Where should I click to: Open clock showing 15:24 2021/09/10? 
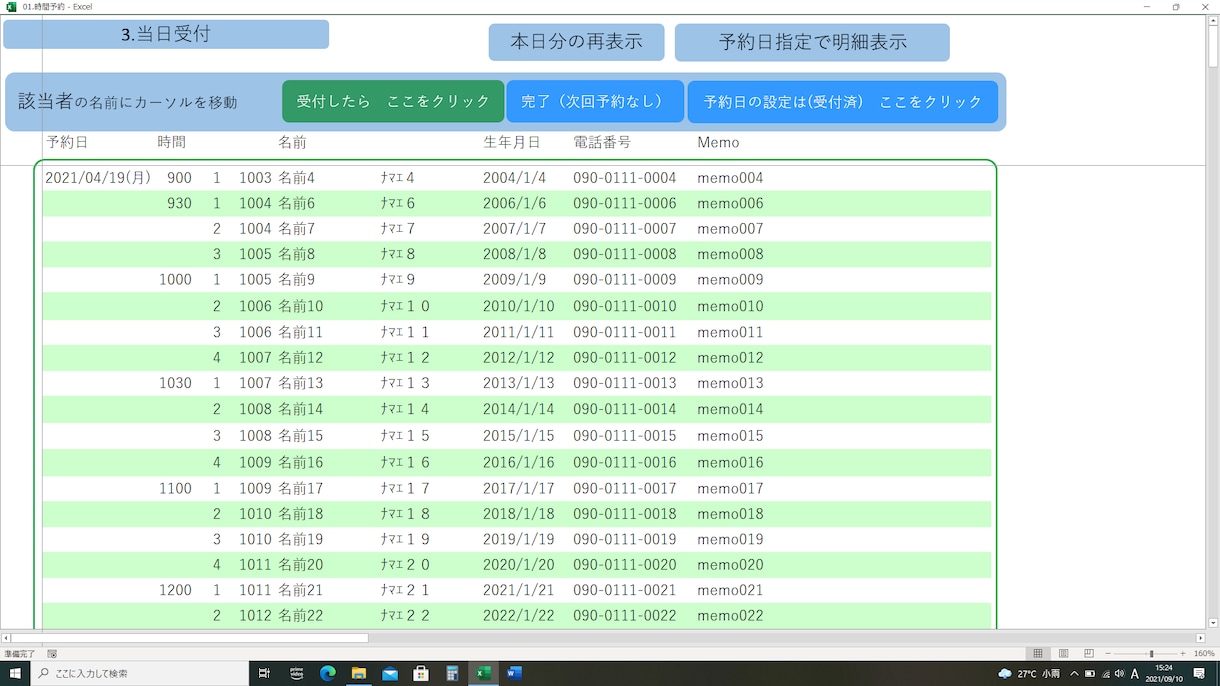point(1164,673)
